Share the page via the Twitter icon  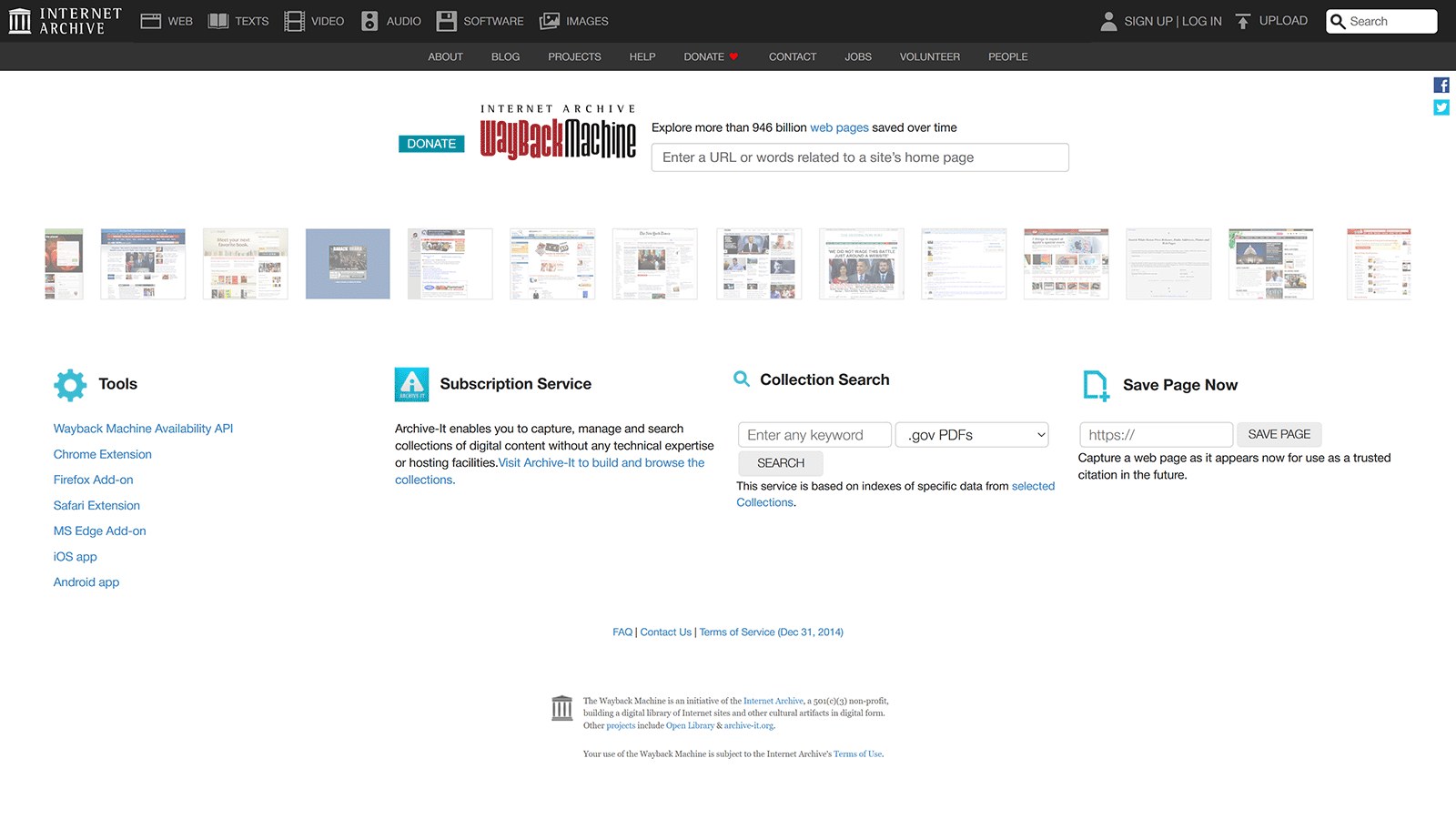[x=1441, y=106]
